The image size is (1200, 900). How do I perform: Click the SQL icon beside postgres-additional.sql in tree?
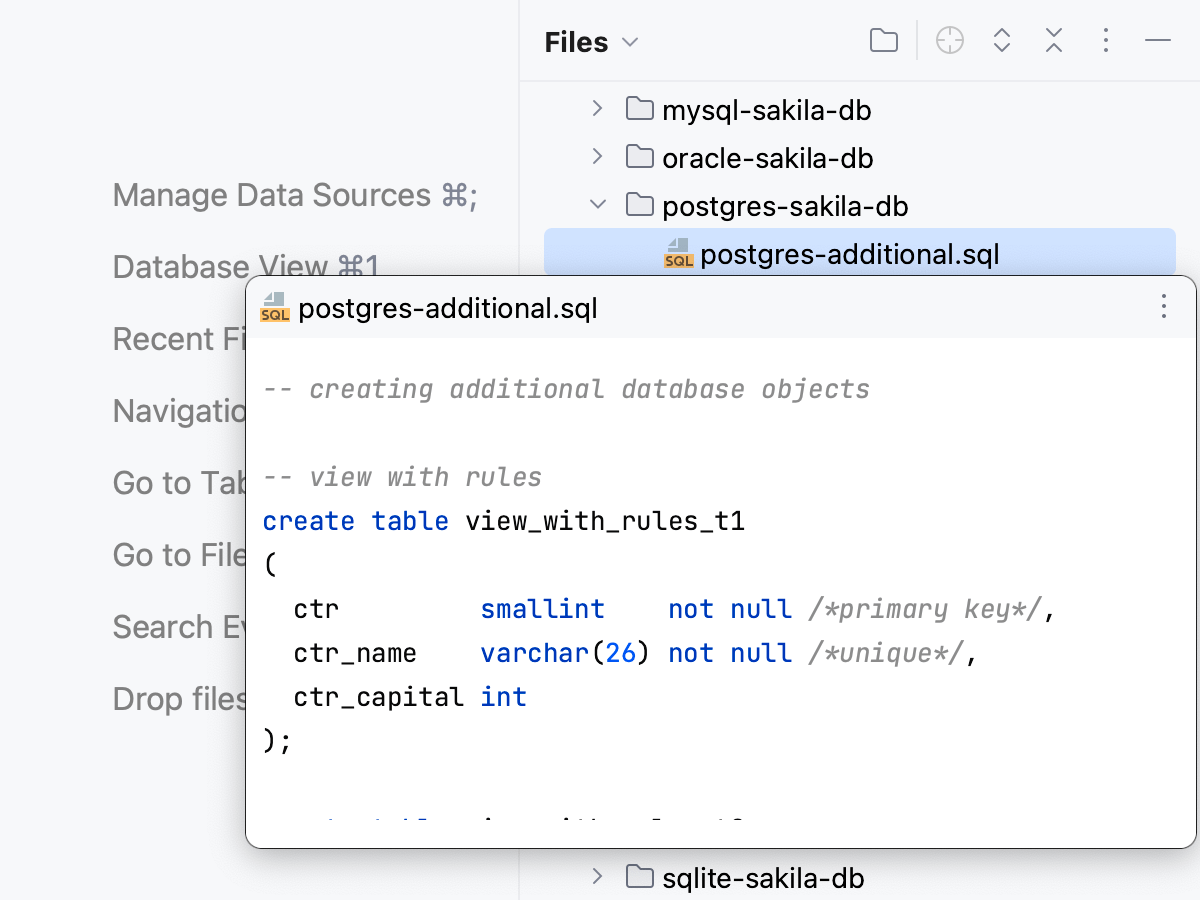(x=678, y=255)
